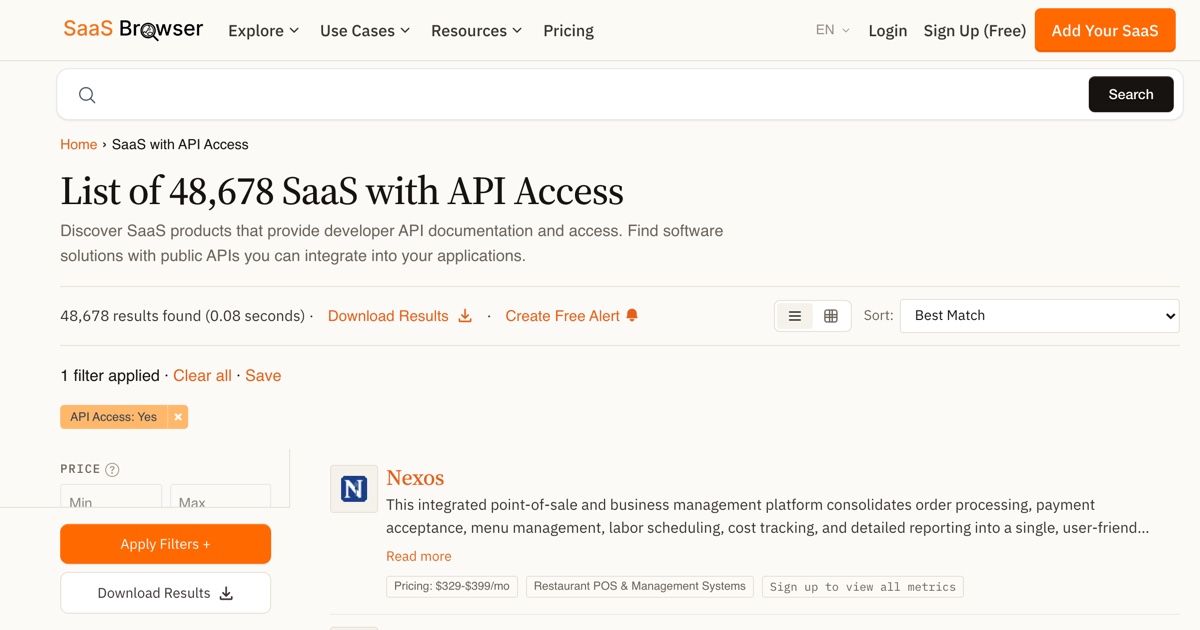Viewport: 1200px width, 630px height.
Task: Expand the Explore menu
Action: pyautogui.click(x=264, y=31)
